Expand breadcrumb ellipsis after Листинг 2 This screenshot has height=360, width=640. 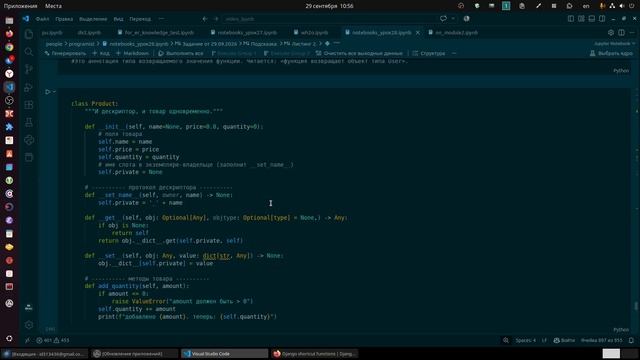[336, 43]
